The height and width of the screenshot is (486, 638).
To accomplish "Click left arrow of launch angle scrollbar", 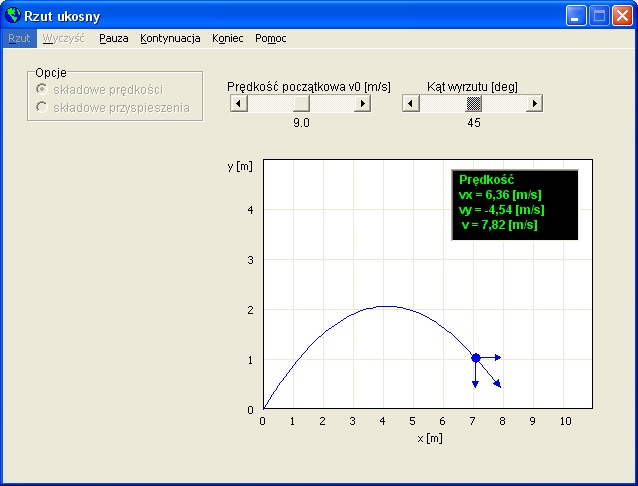I will (x=410, y=103).
